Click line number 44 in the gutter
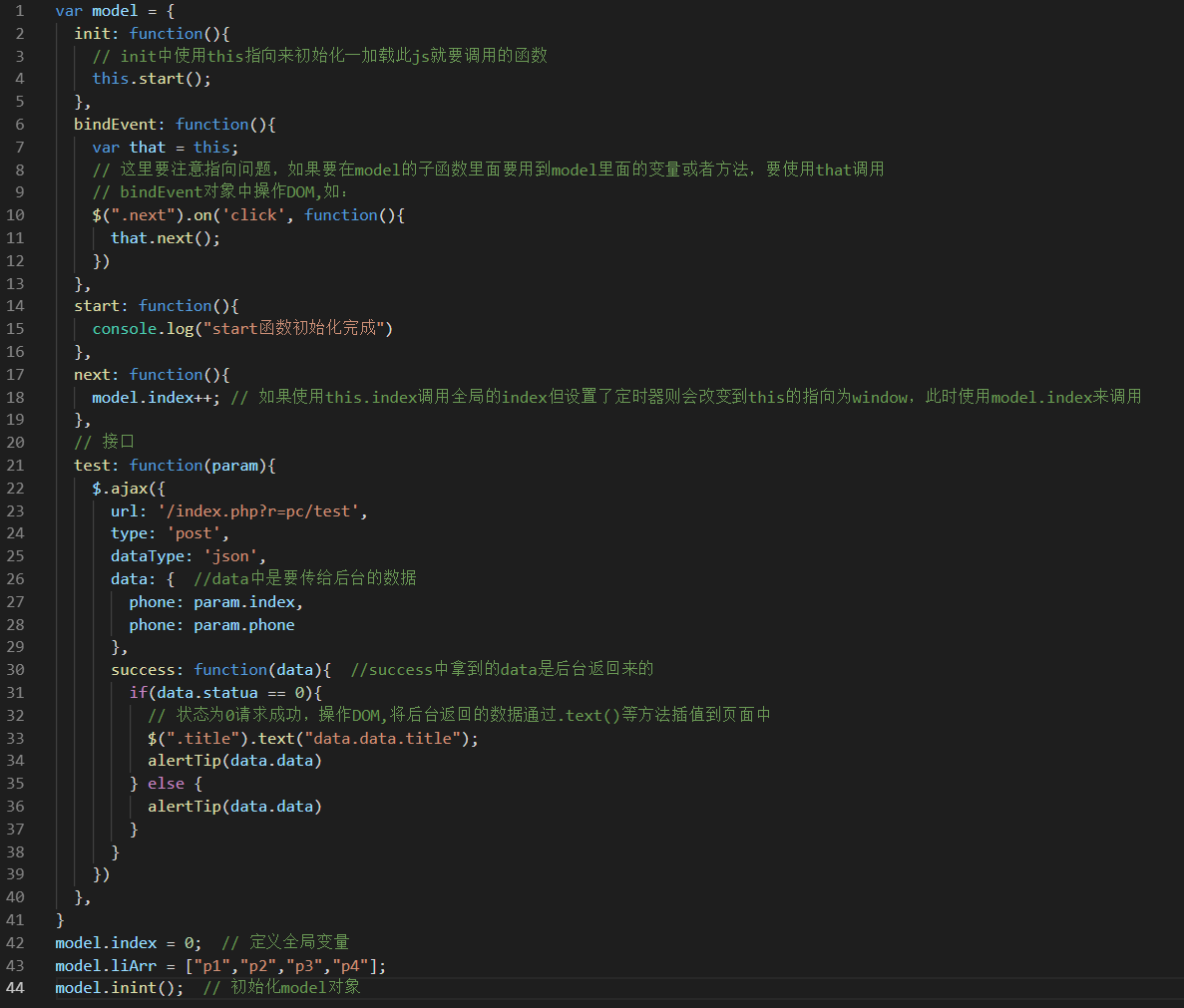1184x1008 pixels. [15, 988]
